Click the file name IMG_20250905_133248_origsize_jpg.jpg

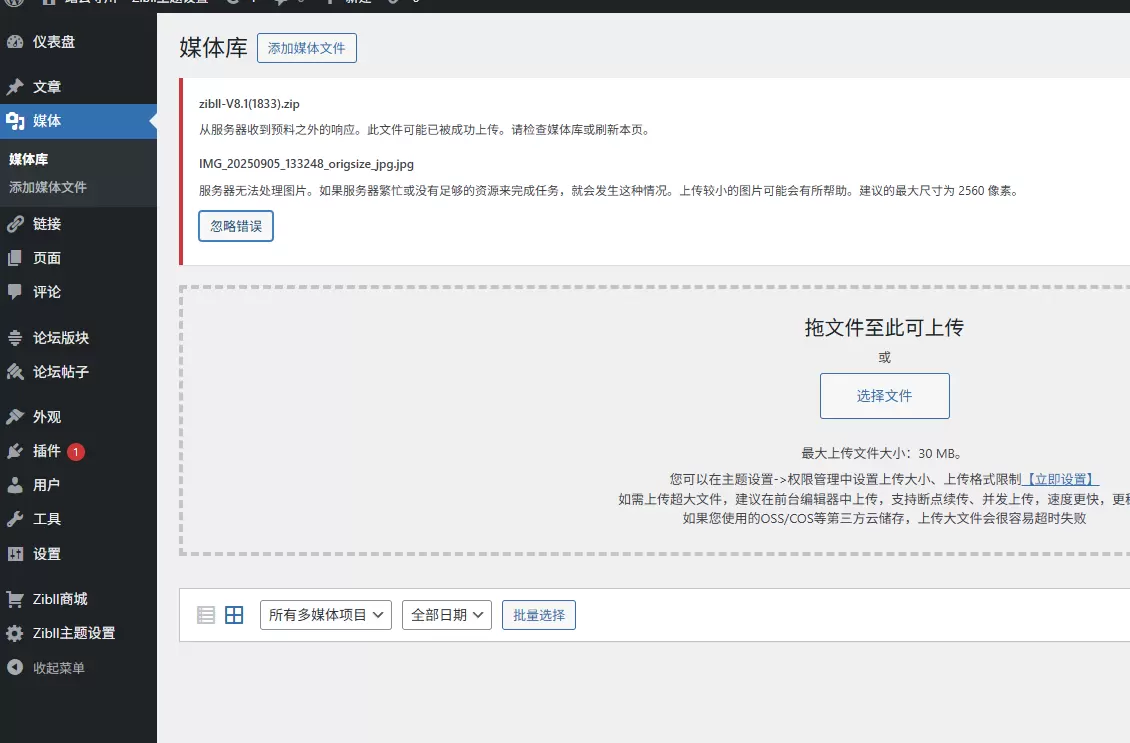306,164
